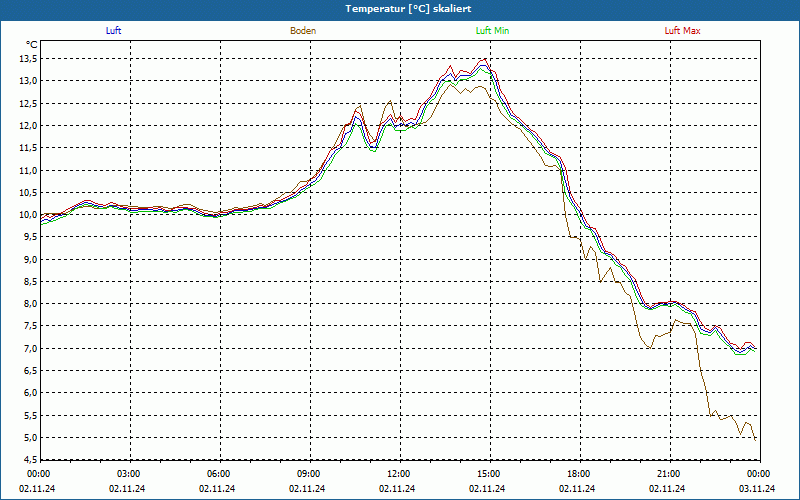
Task: Click the 8,5 y-axis value
Action: pos(30,282)
